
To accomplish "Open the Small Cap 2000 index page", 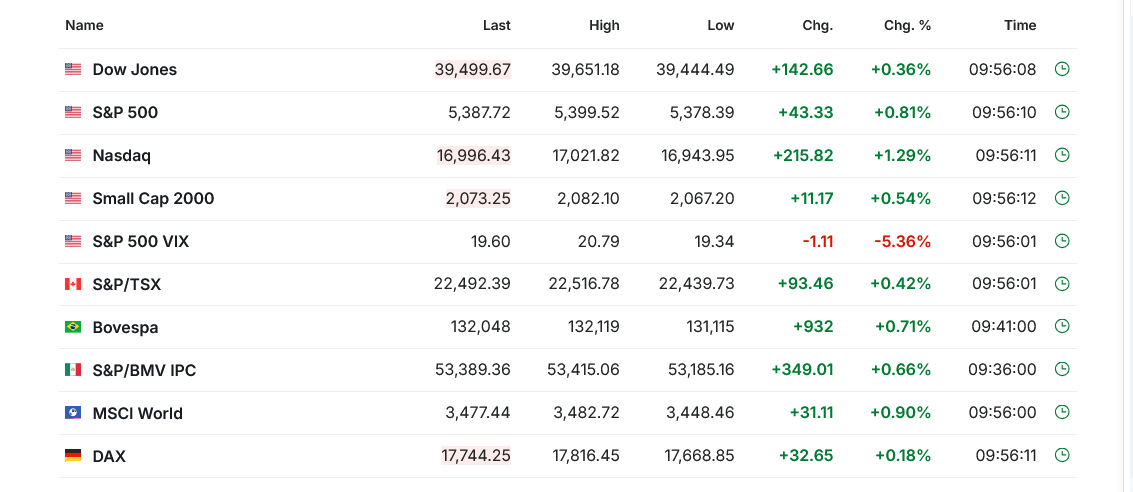I will point(153,198).
